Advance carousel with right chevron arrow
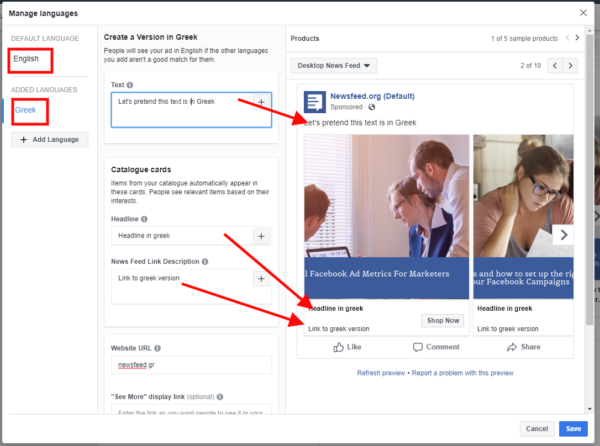The width and height of the screenshot is (600, 446). (563, 235)
